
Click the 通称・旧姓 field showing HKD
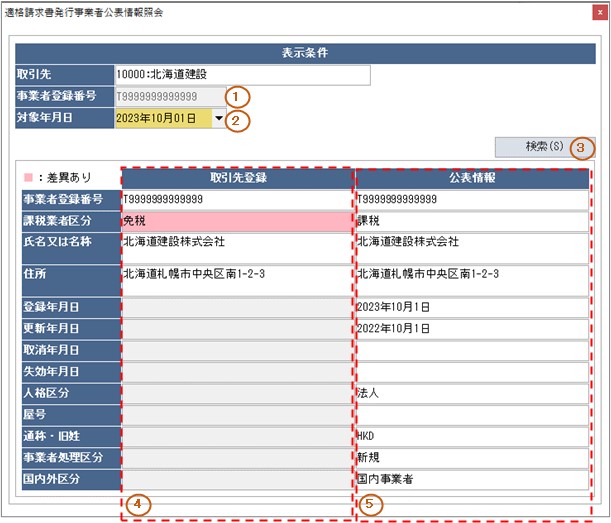471,436
